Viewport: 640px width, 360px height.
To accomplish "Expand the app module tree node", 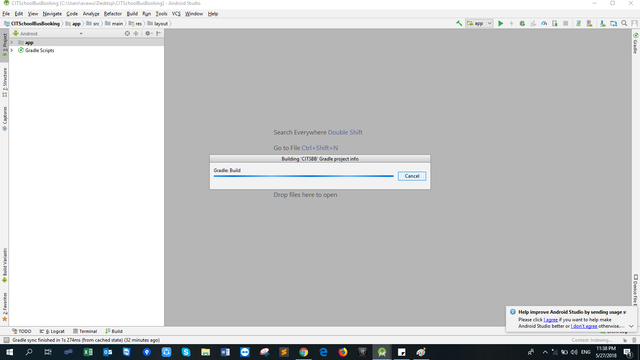I will [x=12, y=42].
